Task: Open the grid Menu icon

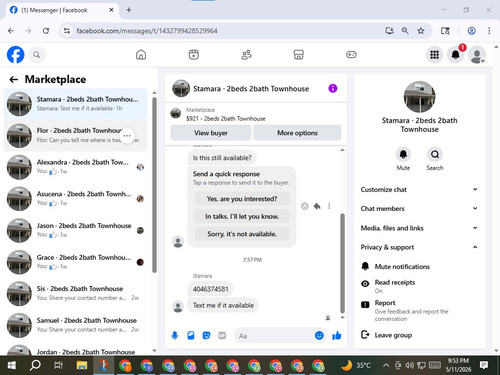Action: click(434, 55)
